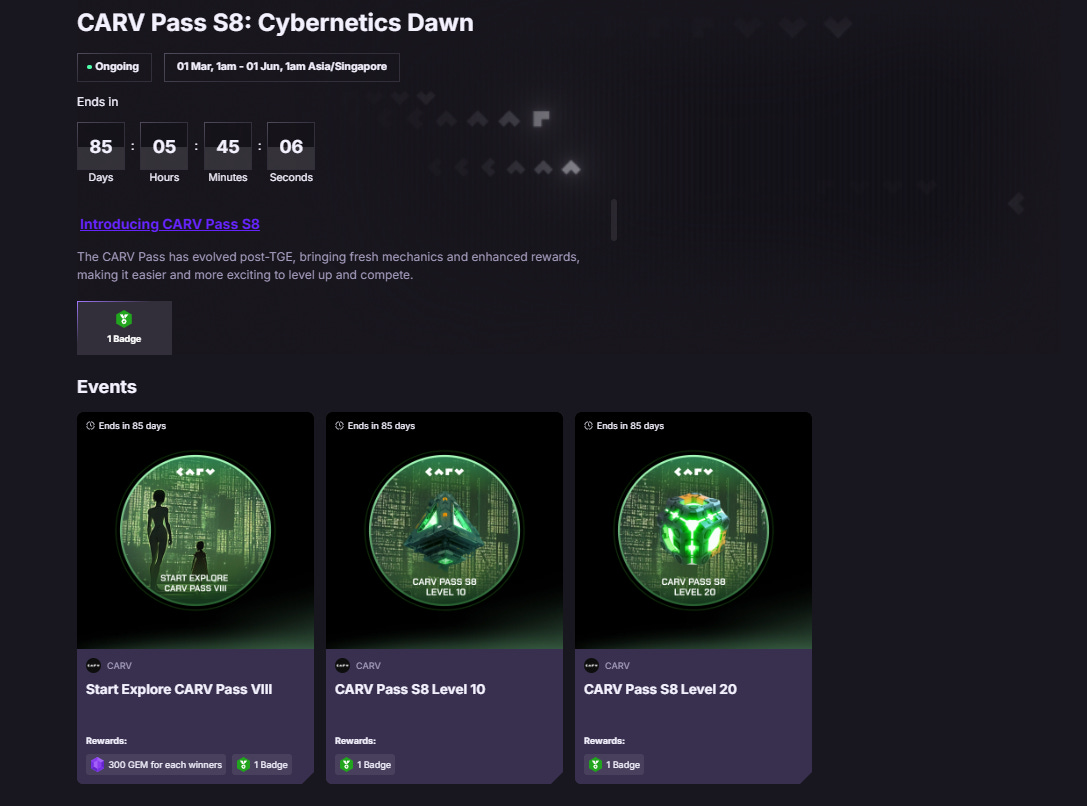Viewport: 1087px width, 806px height.
Task: Click CARV logo icon on Level 20 card
Action: point(591,665)
